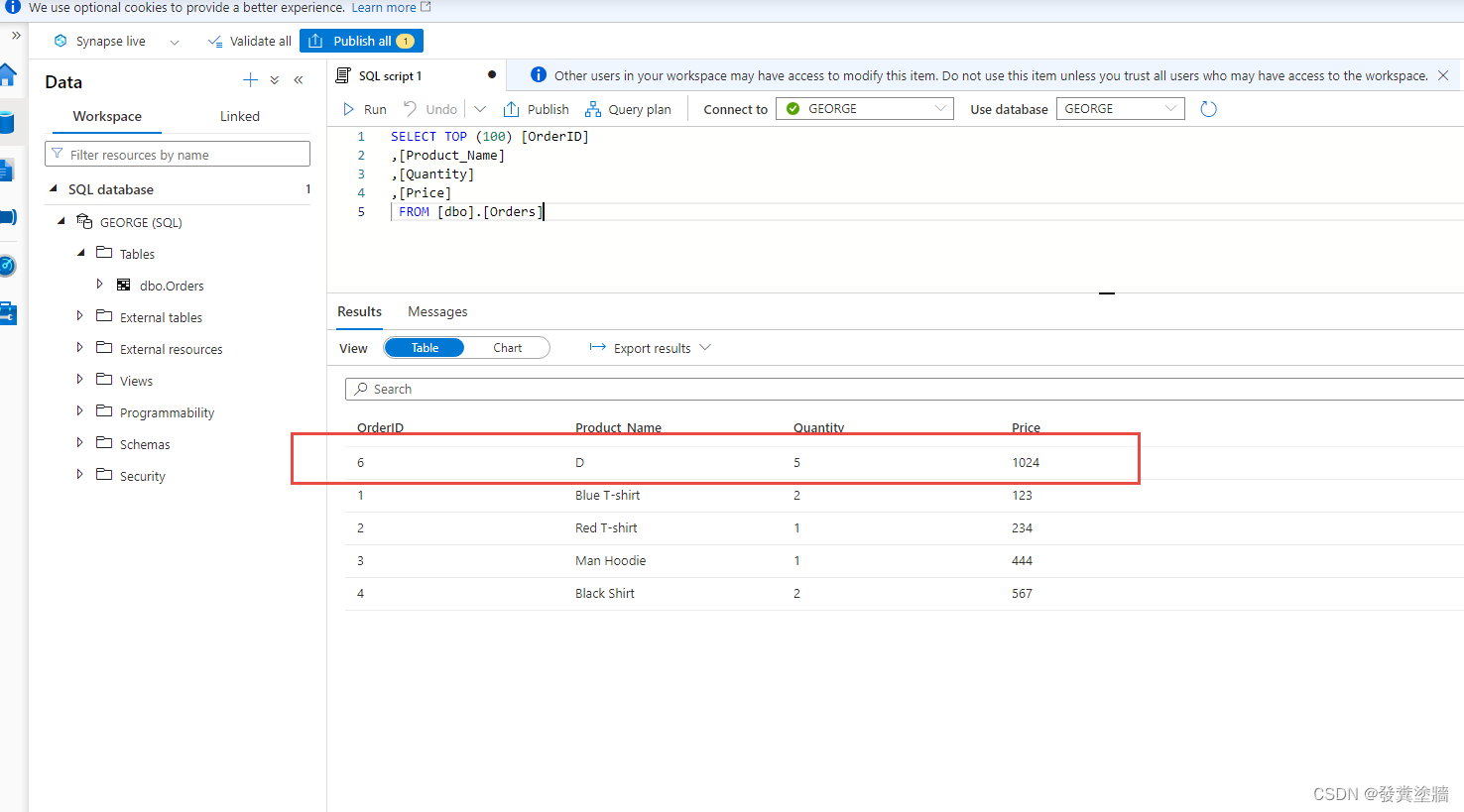
Task: Collapse the GEORGE (SQL) database node
Action: pos(61,221)
